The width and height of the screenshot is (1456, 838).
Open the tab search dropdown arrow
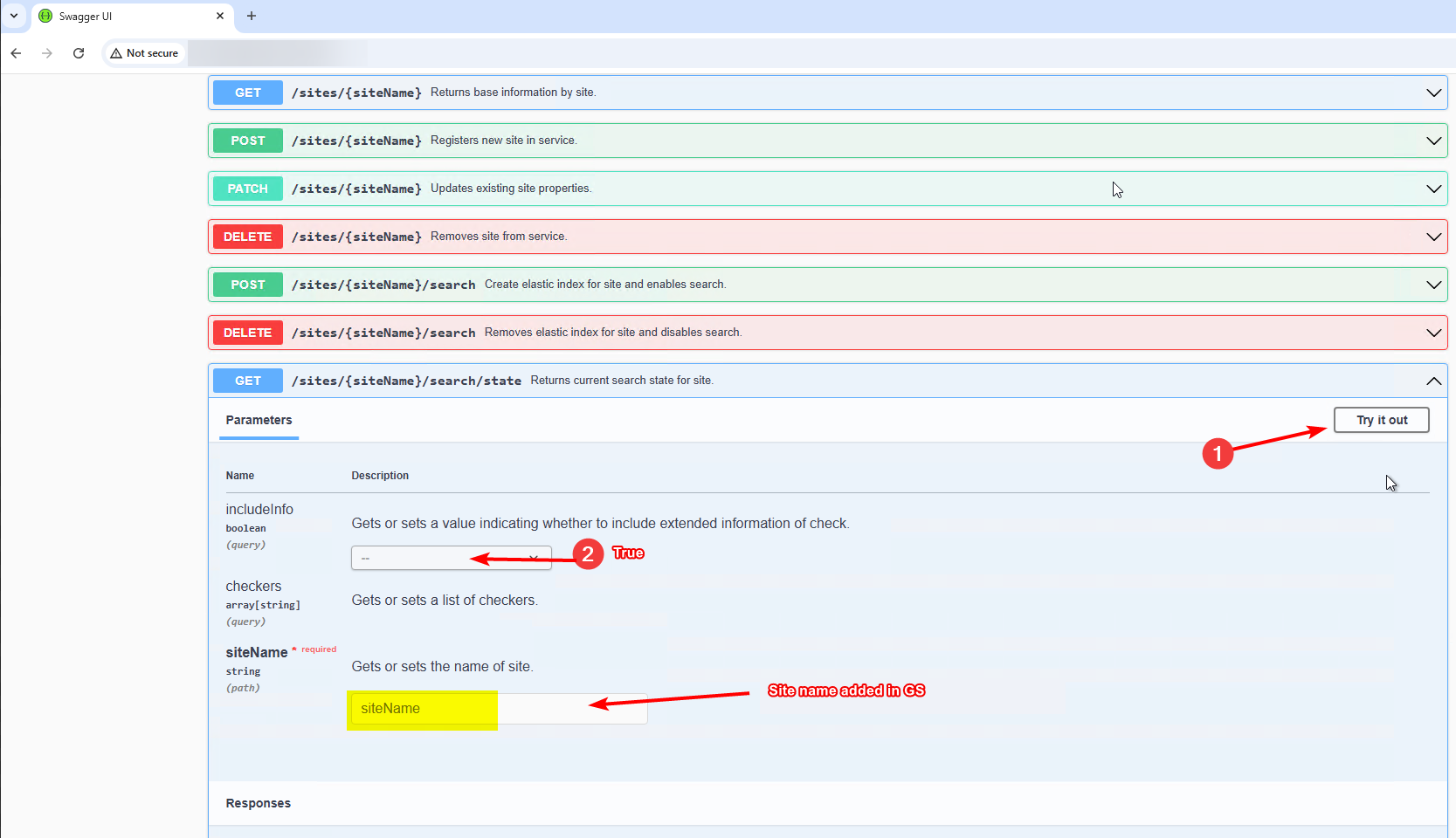tap(14, 16)
